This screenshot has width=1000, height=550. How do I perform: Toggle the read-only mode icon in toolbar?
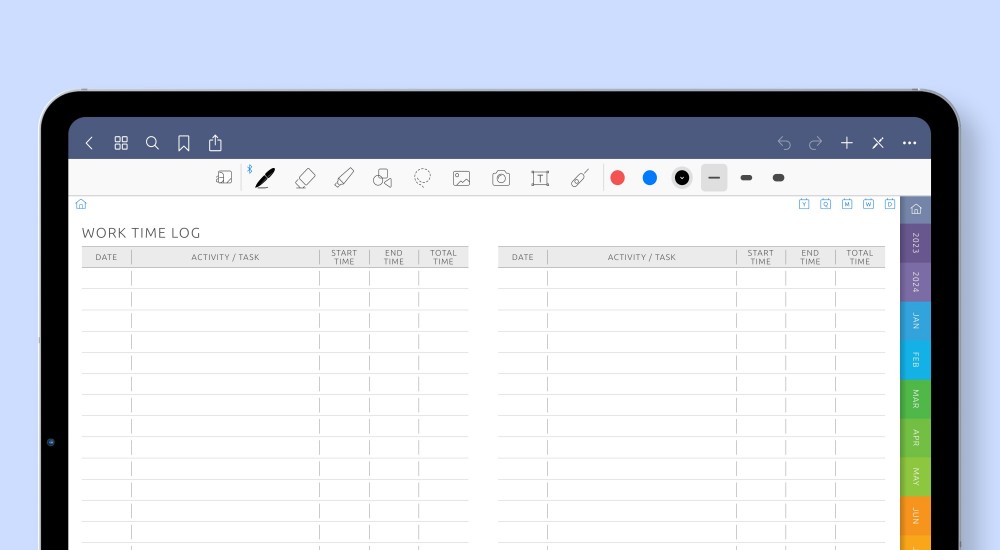(224, 177)
